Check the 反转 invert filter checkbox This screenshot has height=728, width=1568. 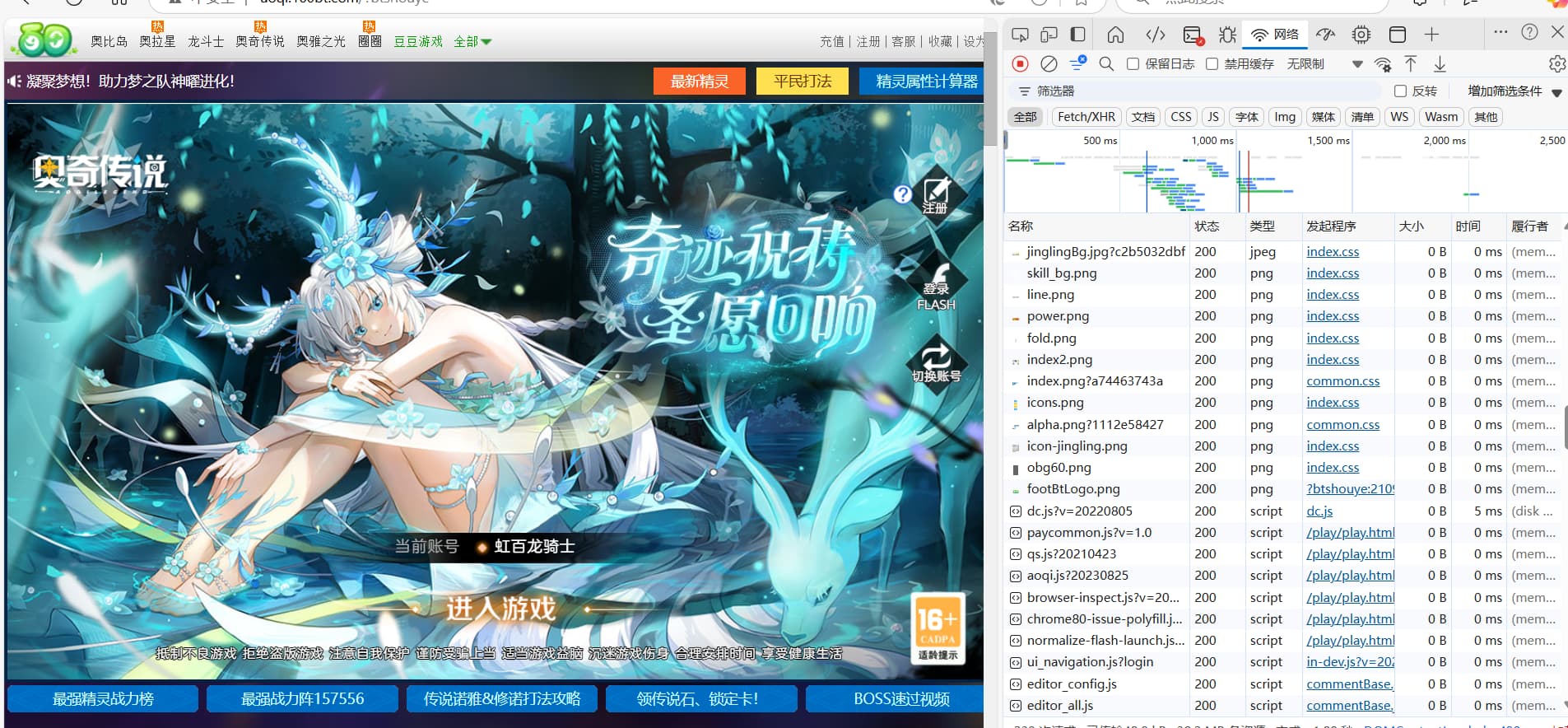coord(1400,91)
